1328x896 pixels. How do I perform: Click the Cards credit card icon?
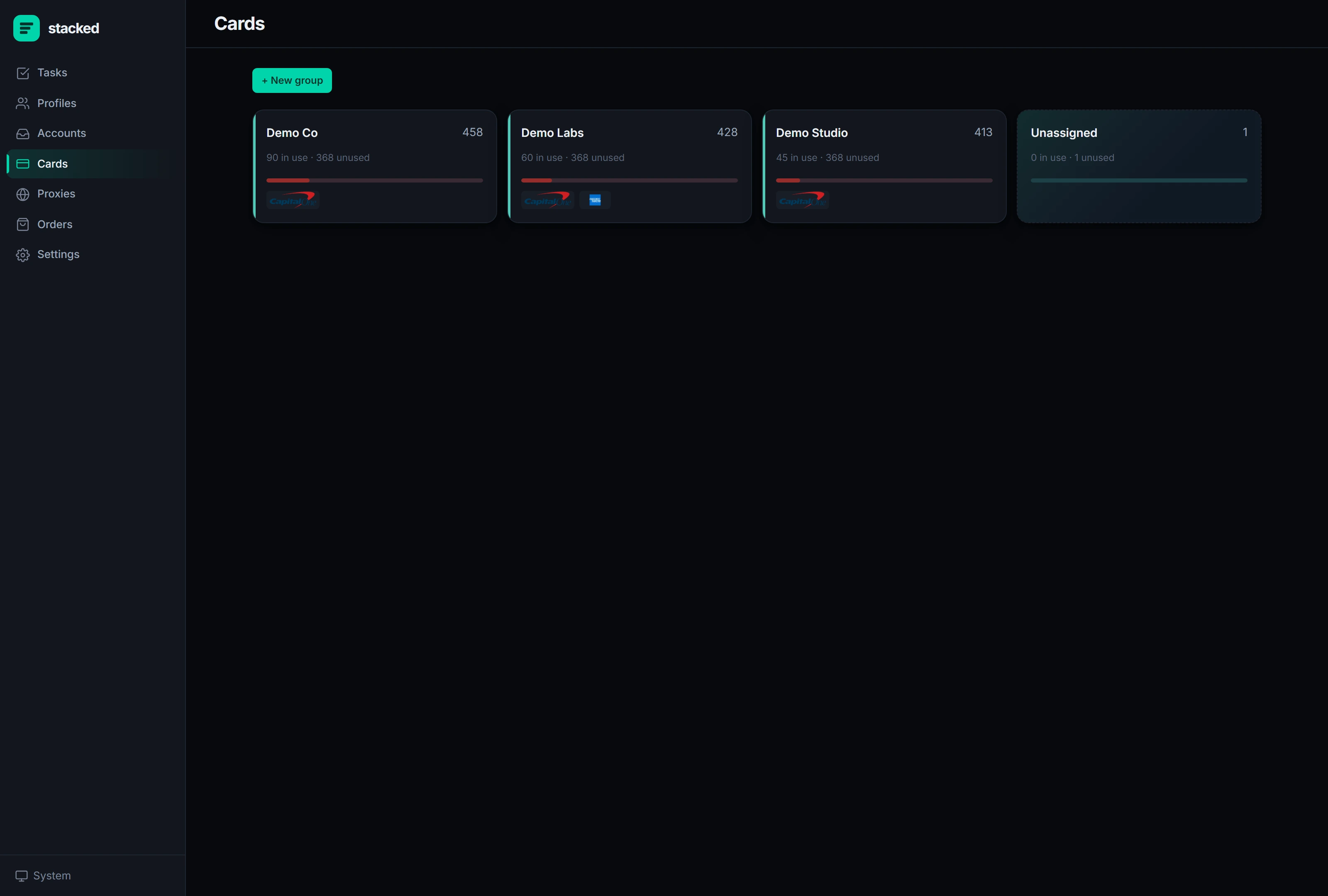click(x=23, y=164)
